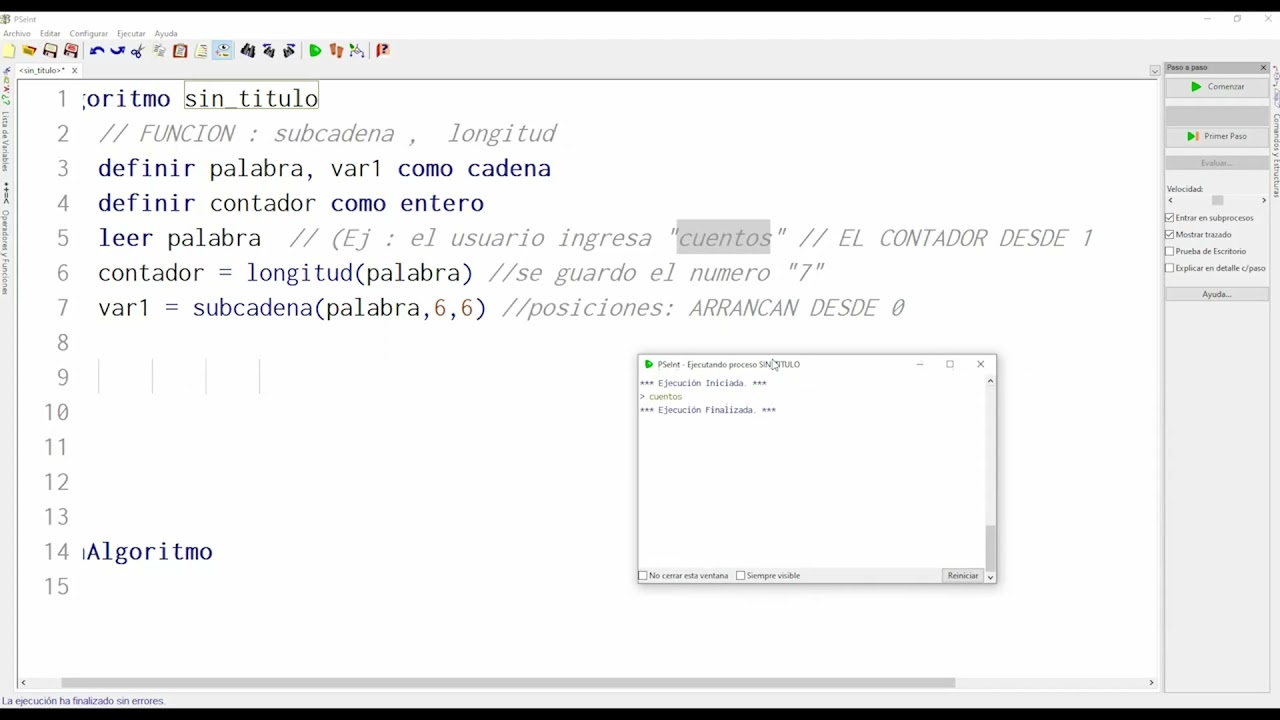This screenshot has width=1280, height=720.
Task: Click line number 9 in gutter
Action: (x=63, y=378)
